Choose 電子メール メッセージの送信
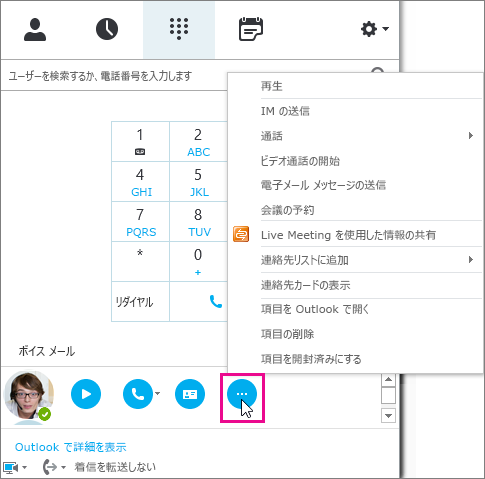485x479 pixels. 356,185
